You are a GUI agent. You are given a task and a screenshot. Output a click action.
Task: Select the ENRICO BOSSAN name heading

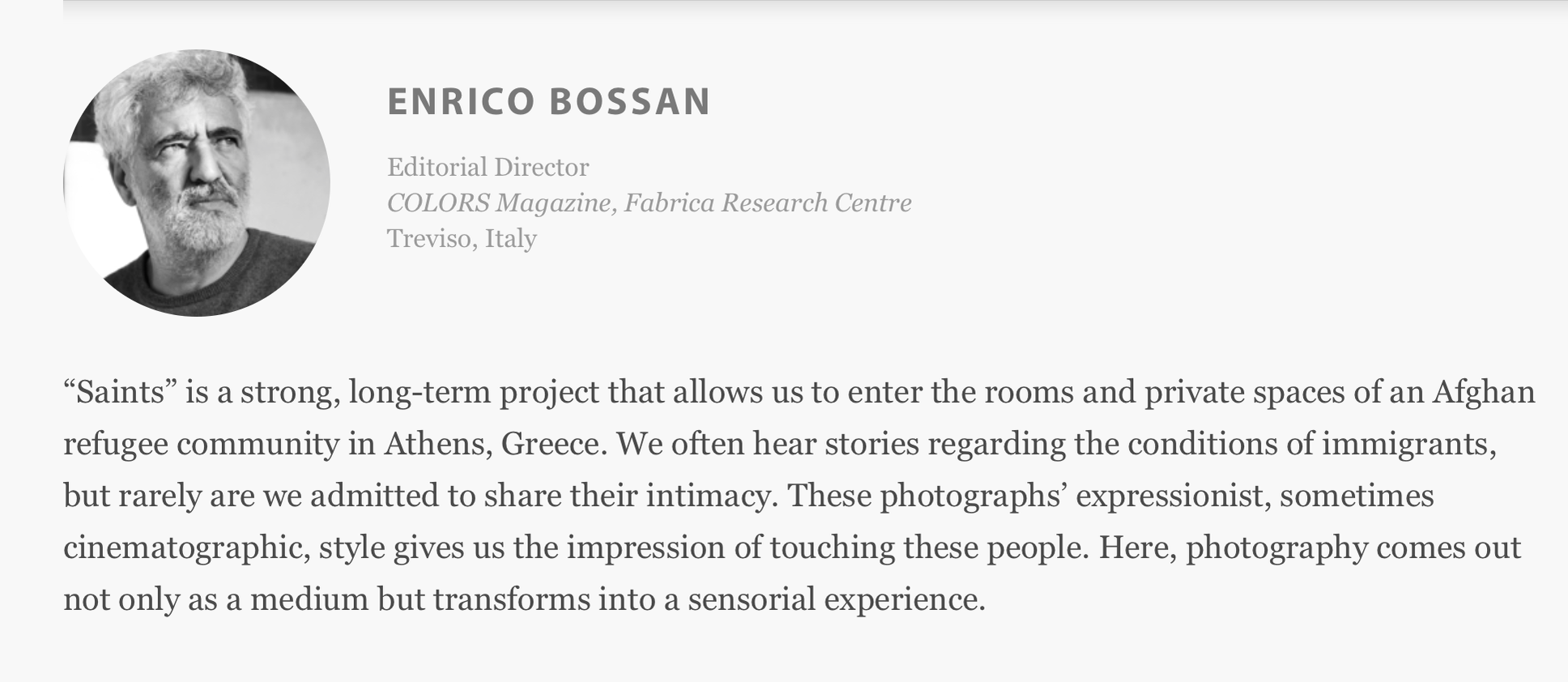[549, 101]
